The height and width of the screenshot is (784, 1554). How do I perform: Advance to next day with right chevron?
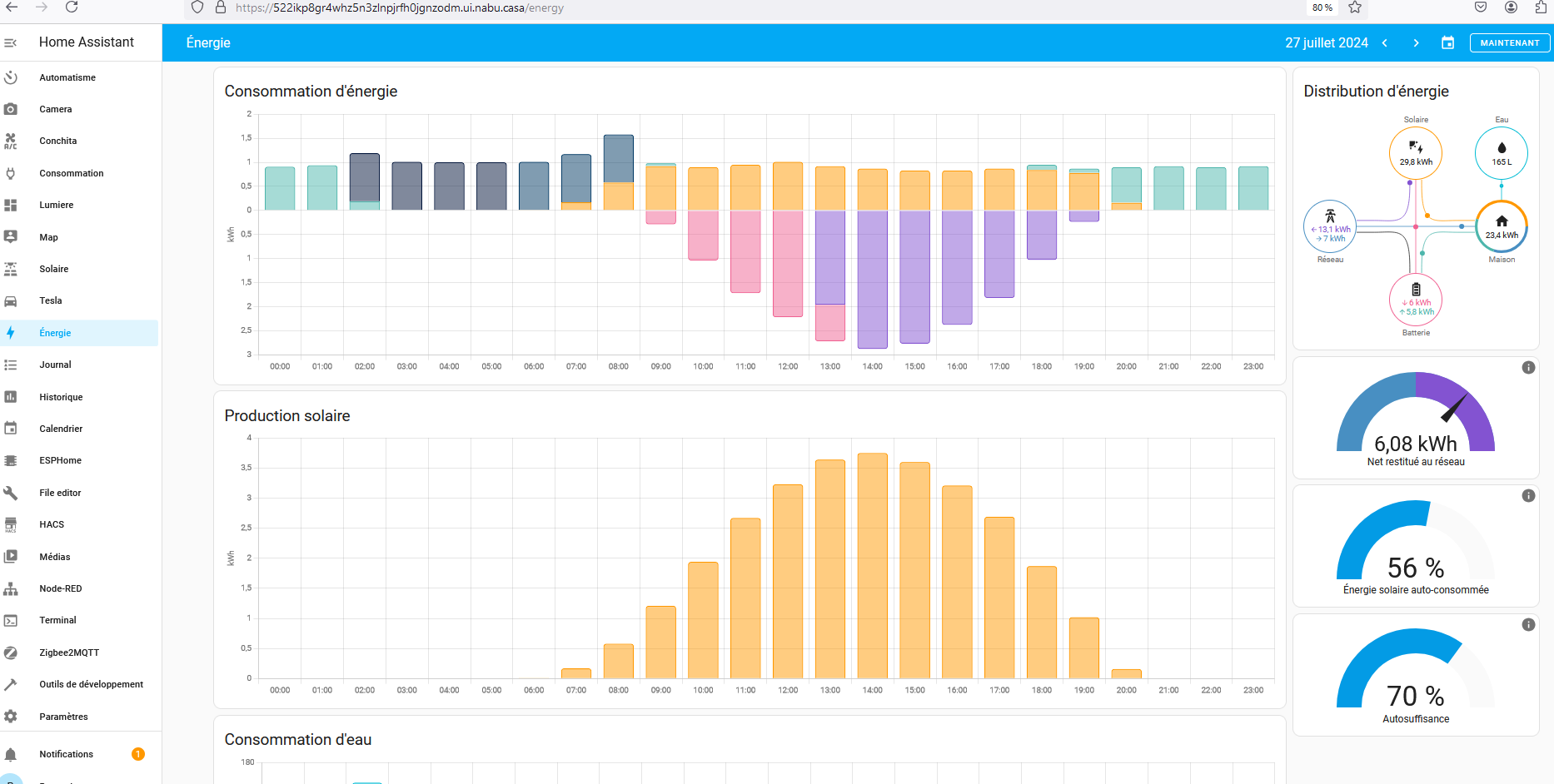[x=1416, y=42]
